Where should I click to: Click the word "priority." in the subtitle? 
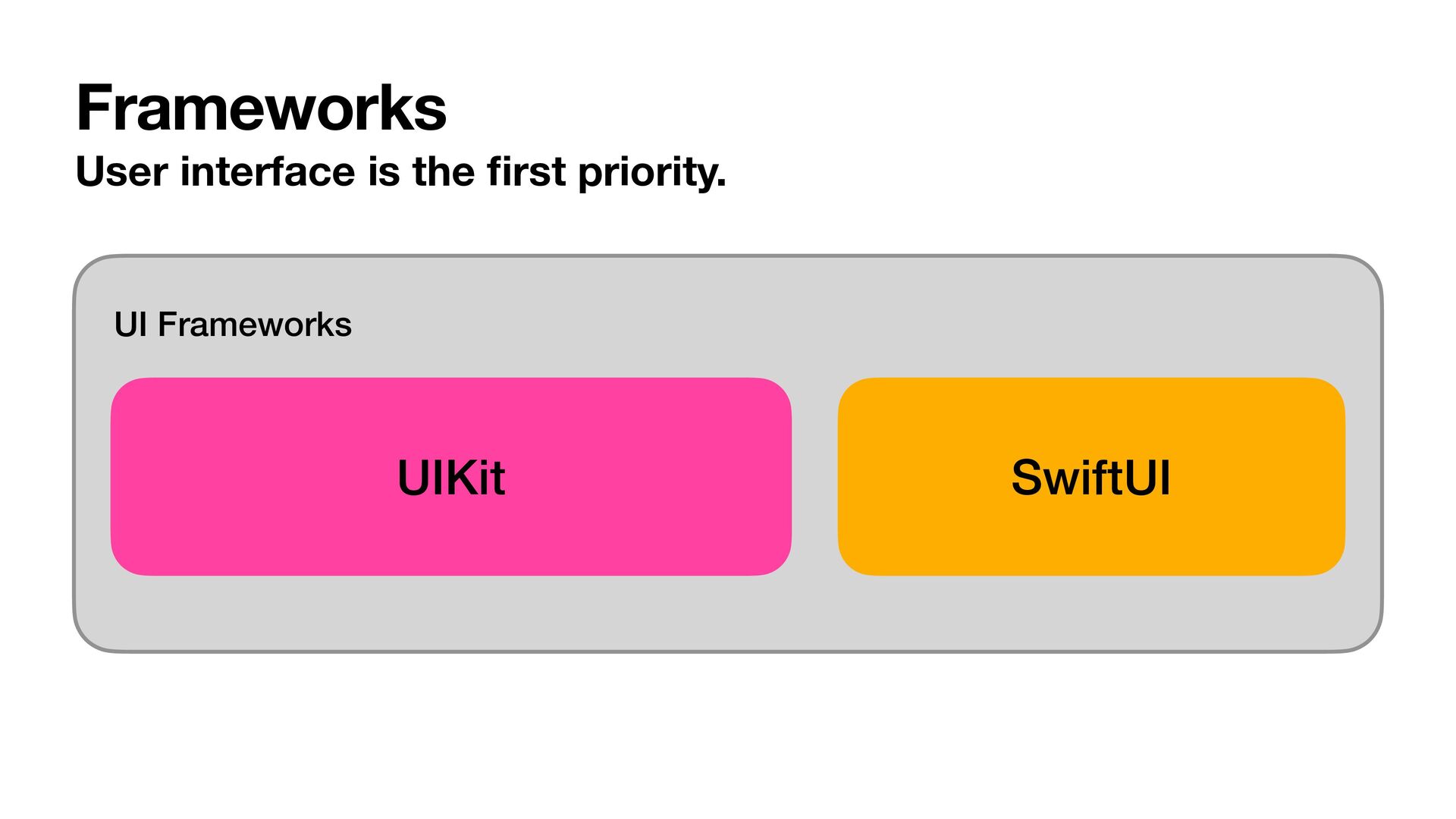[651, 173]
